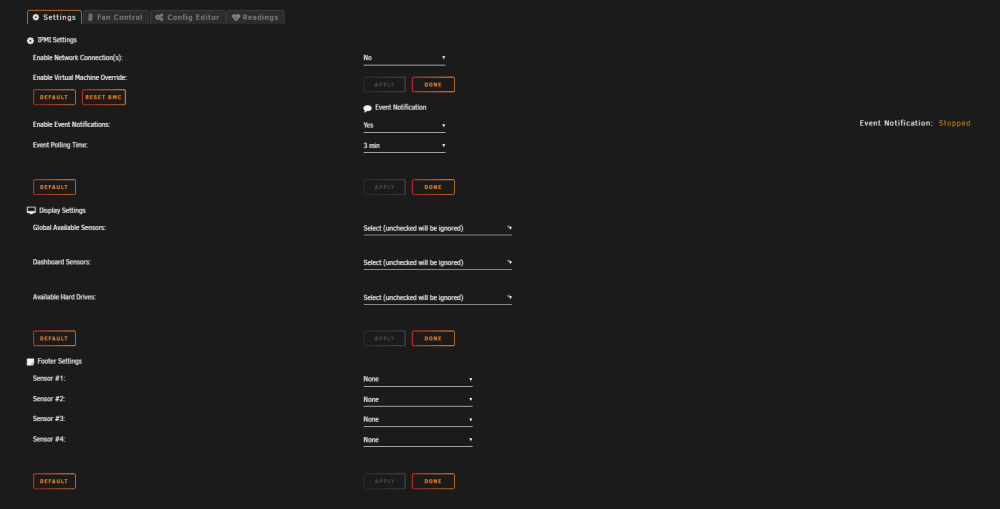Open Sensor #1 dropdown

(418, 380)
